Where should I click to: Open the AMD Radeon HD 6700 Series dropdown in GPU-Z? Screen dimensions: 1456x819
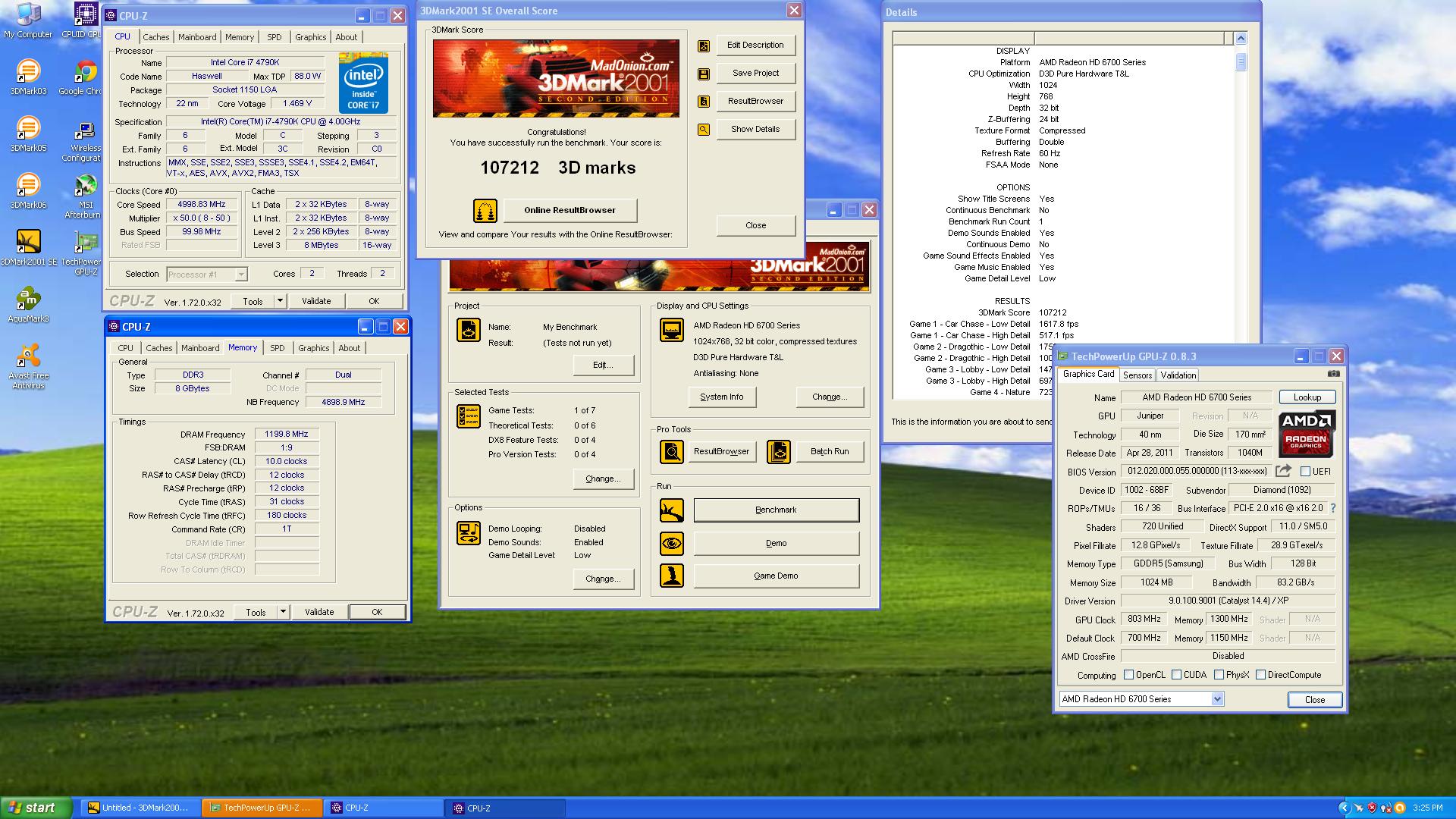pyautogui.click(x=1141, y=699)
